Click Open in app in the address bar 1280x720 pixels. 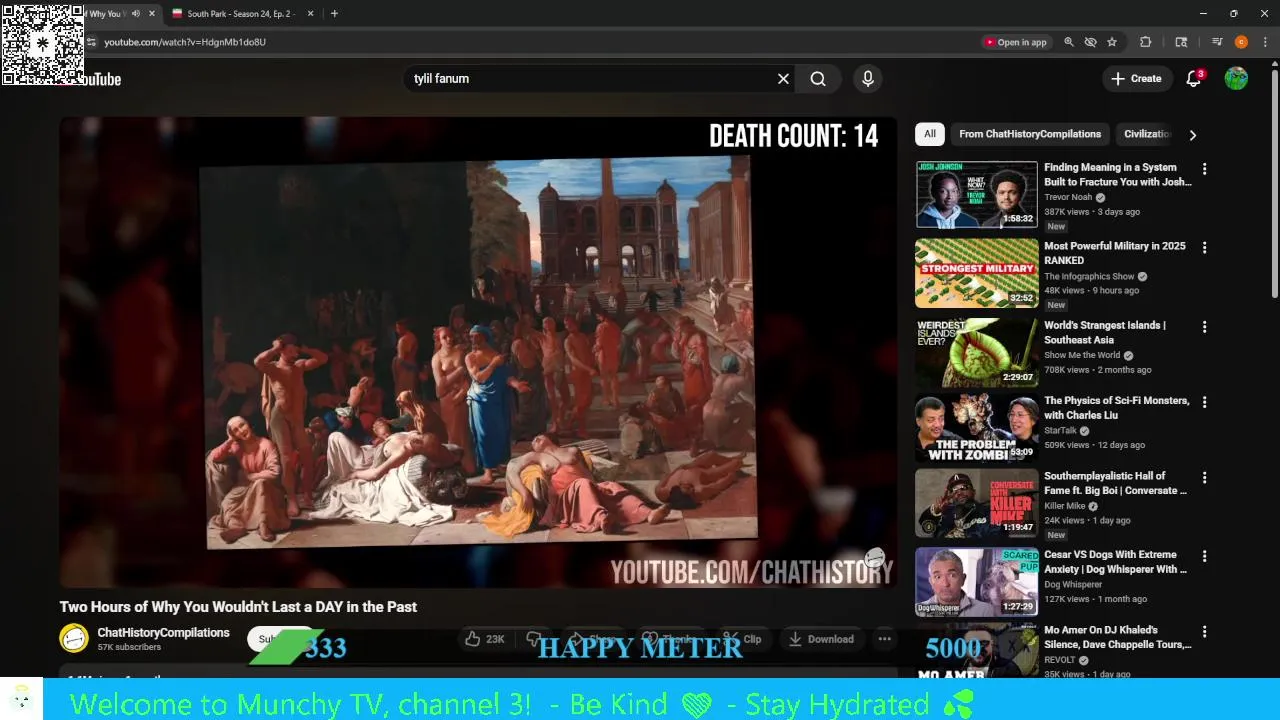pos(1015,42)
